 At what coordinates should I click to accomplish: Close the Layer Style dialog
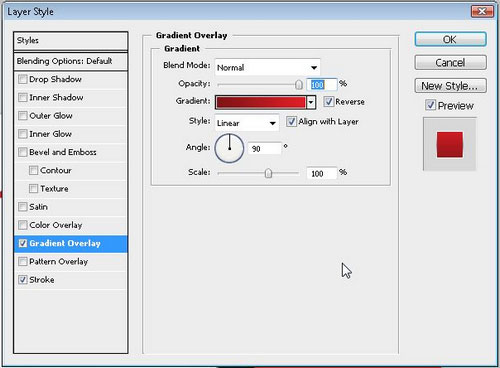[x=482, y=12]
